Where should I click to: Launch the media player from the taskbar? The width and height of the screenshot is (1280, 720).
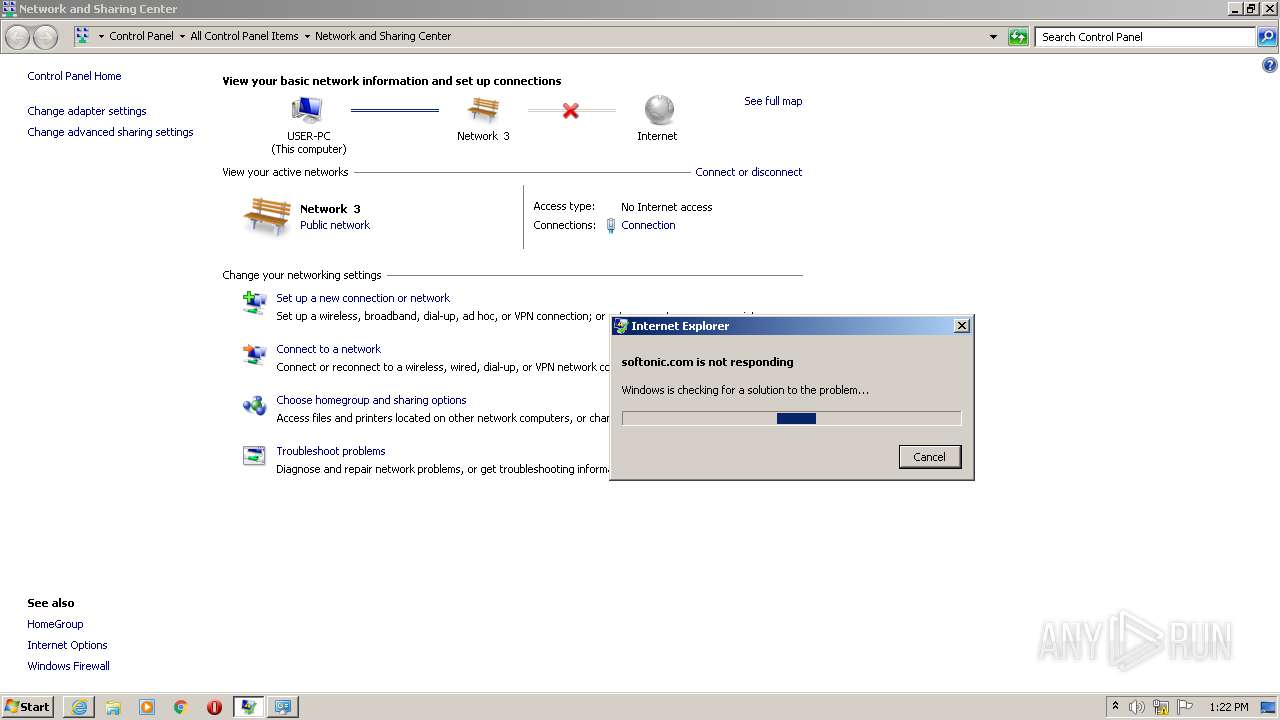(x=147, y=707)
